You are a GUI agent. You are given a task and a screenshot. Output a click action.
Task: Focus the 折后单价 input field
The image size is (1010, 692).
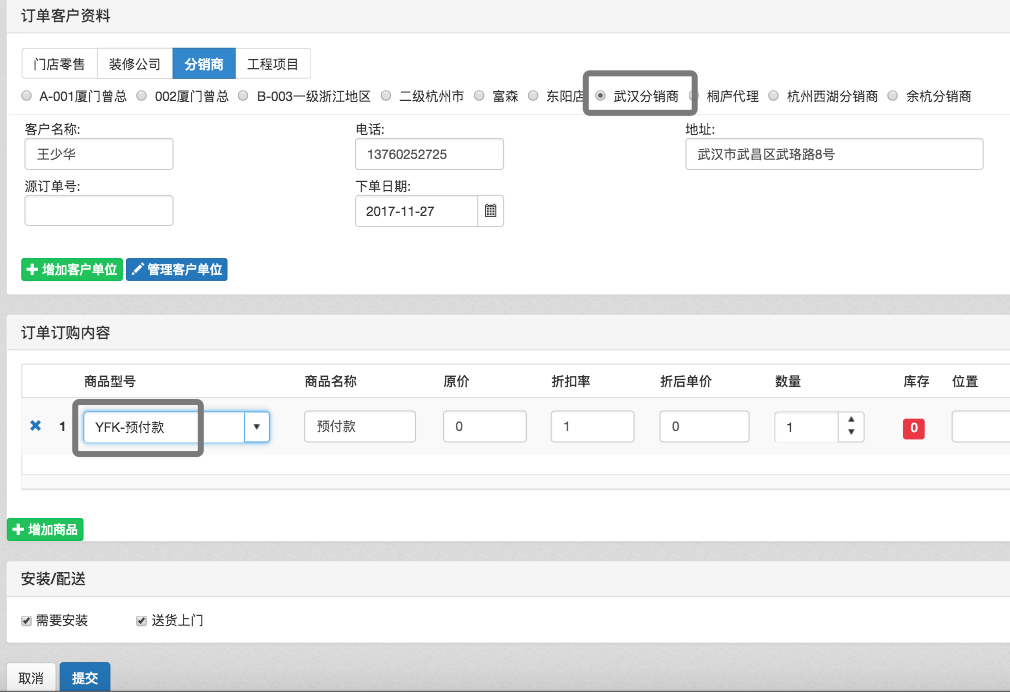point(705,427)
